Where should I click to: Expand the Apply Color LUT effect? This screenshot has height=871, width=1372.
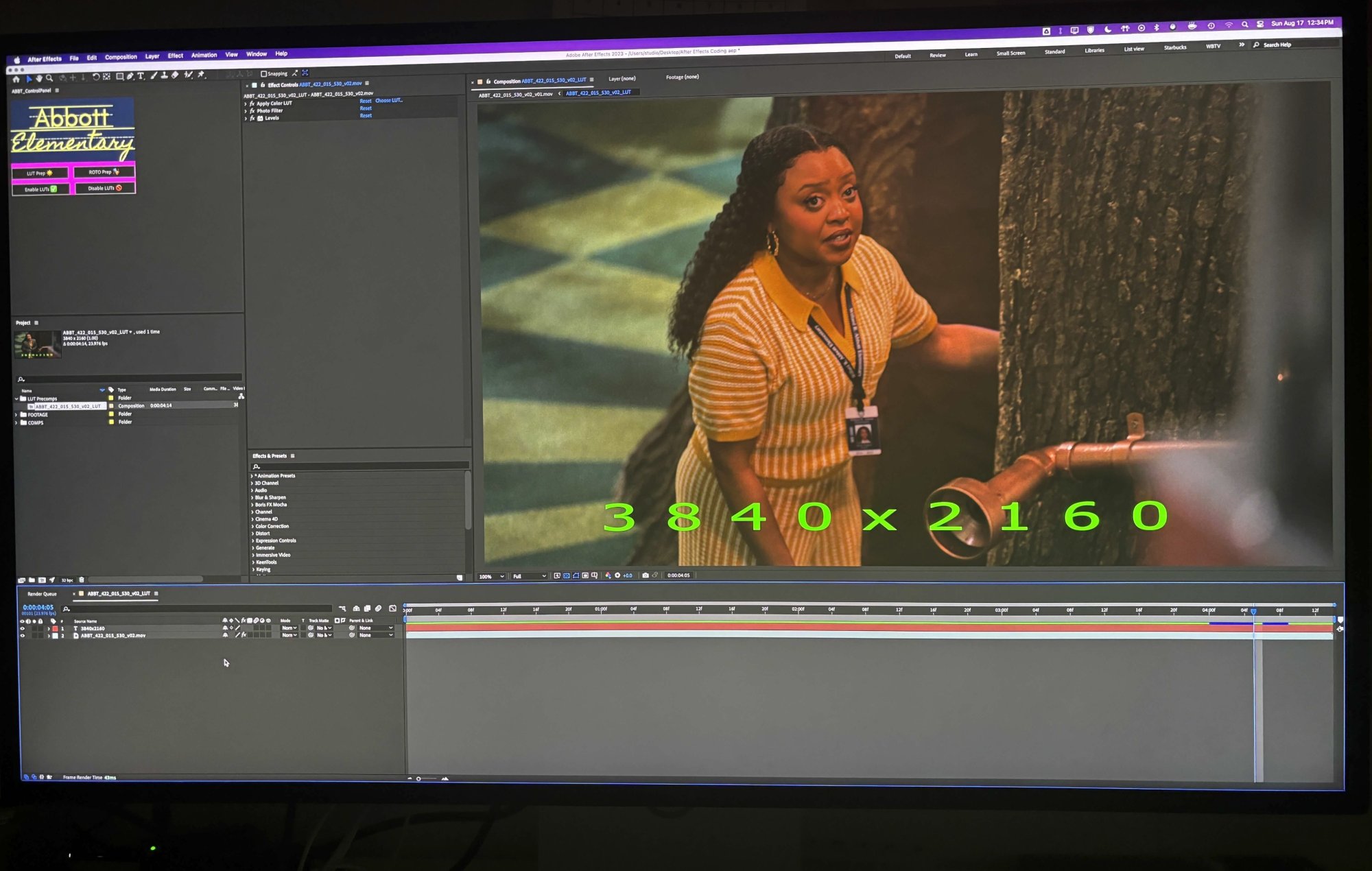tap(246, 104)
